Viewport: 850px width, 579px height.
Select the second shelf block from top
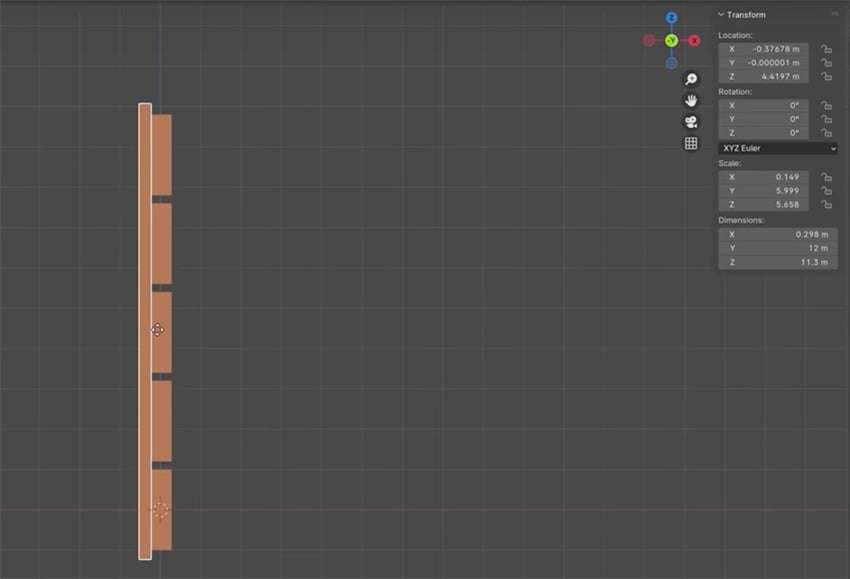162,243
